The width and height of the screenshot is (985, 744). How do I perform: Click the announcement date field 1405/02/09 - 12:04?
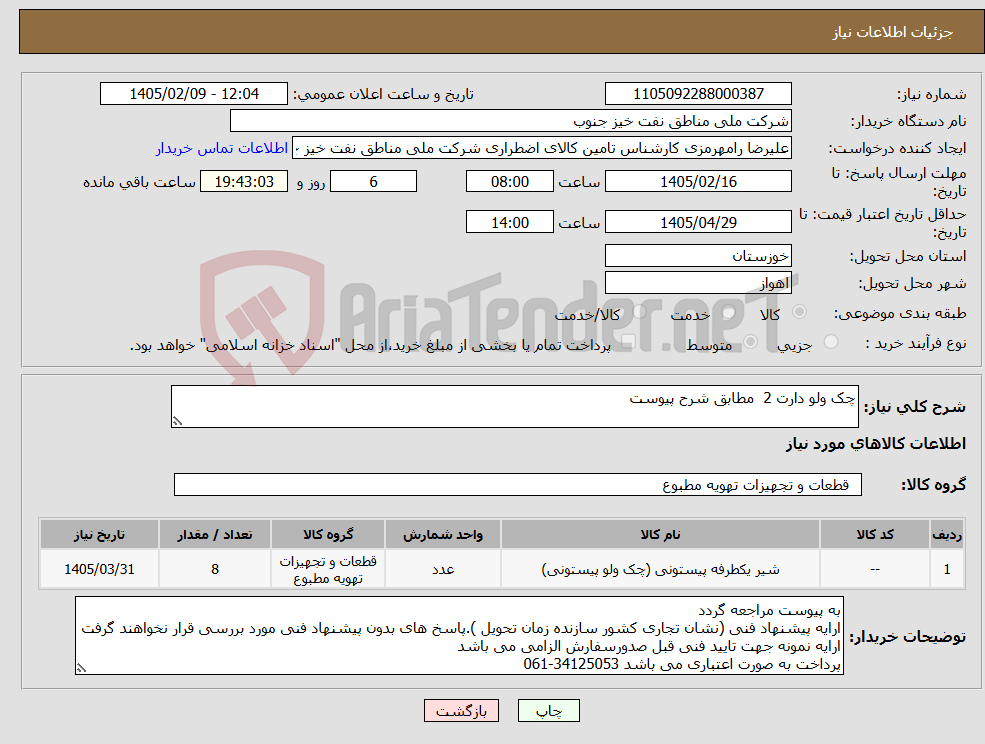193,94
